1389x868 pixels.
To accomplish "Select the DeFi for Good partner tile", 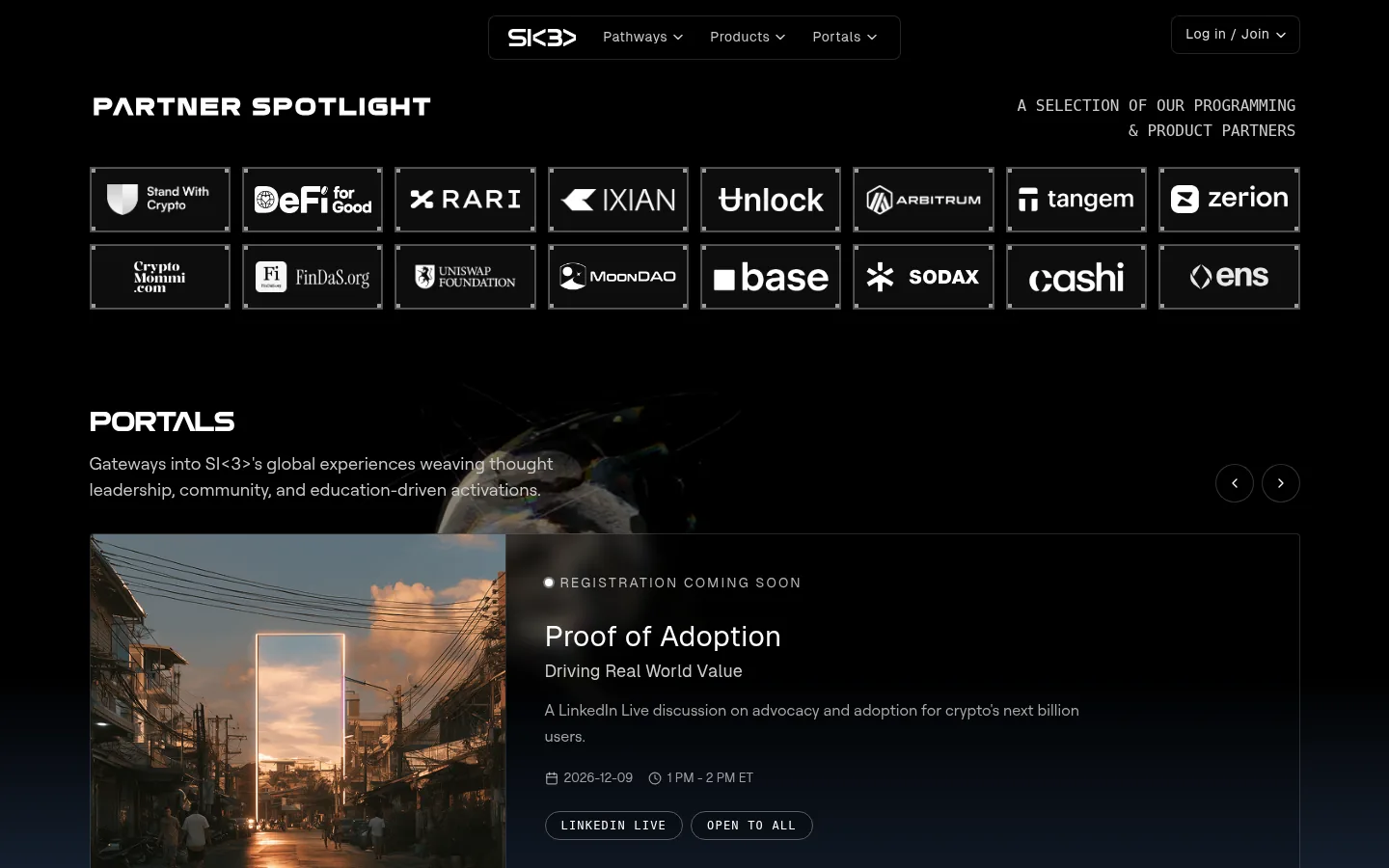I will click(x=313, y=200).
